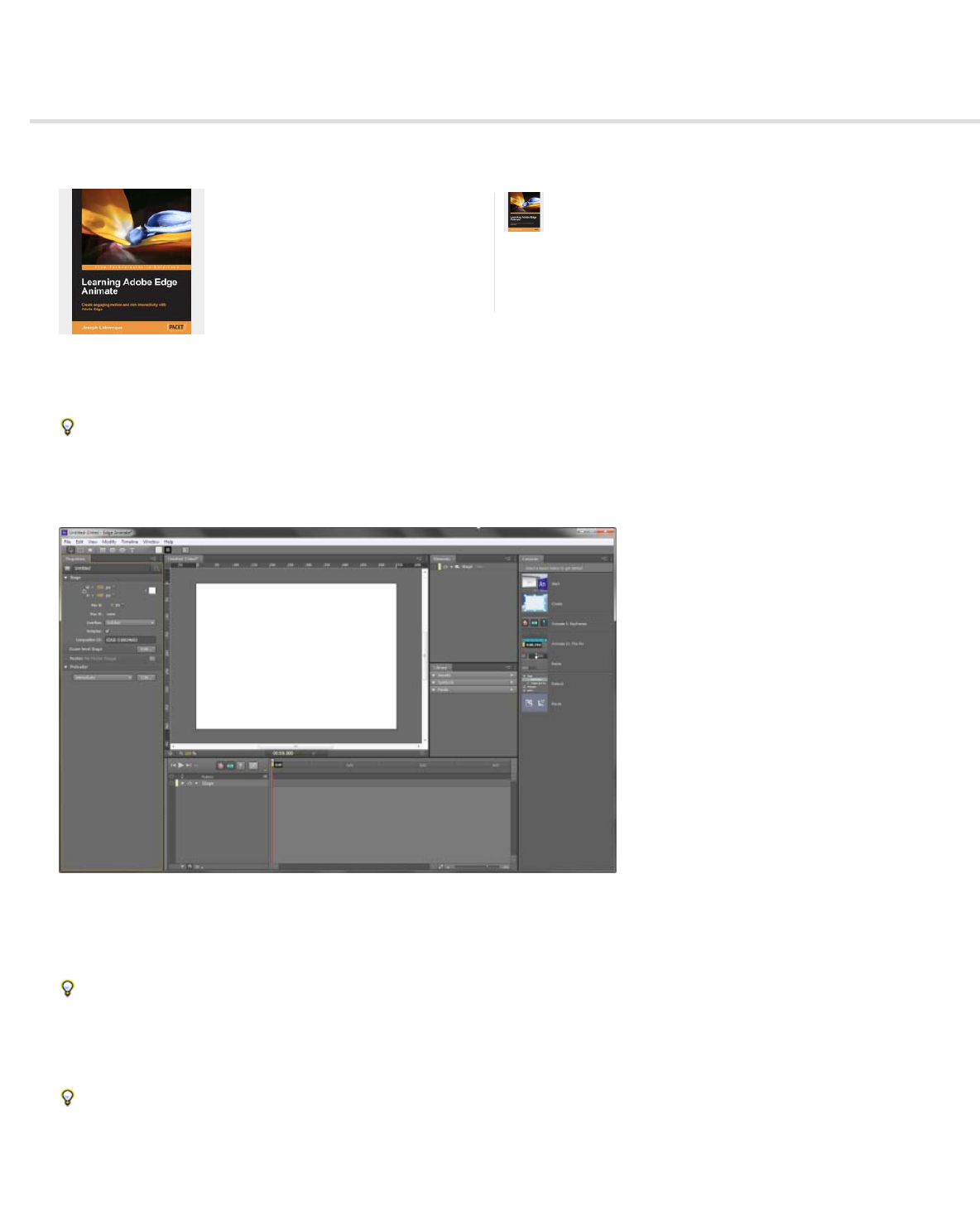Image resolution: width=980 pixels, height=1210 pixels.
Task: Click the Composition ID input field
Action: [x=130, y=640]
